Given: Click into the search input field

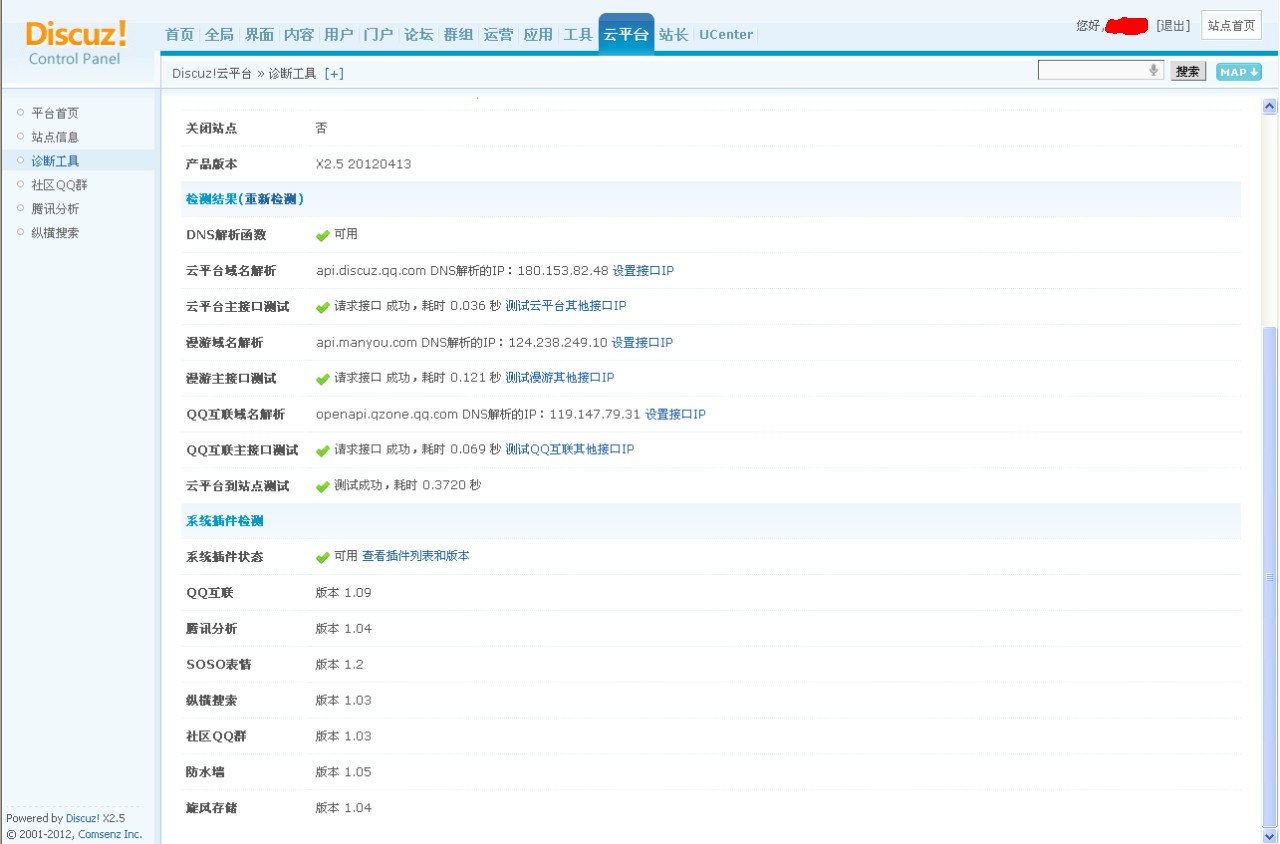Looking at the screenshot, I should pos(1092,70).
